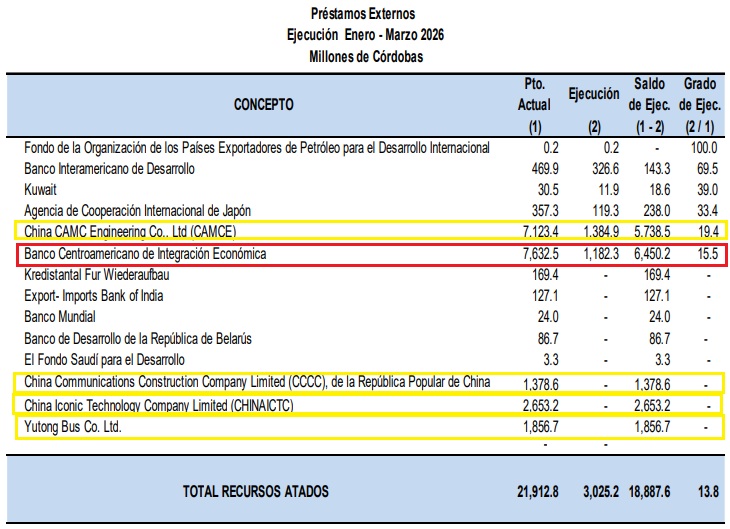Click the 100.0 execution grade

pyautogui.click(x=704, y=148)
